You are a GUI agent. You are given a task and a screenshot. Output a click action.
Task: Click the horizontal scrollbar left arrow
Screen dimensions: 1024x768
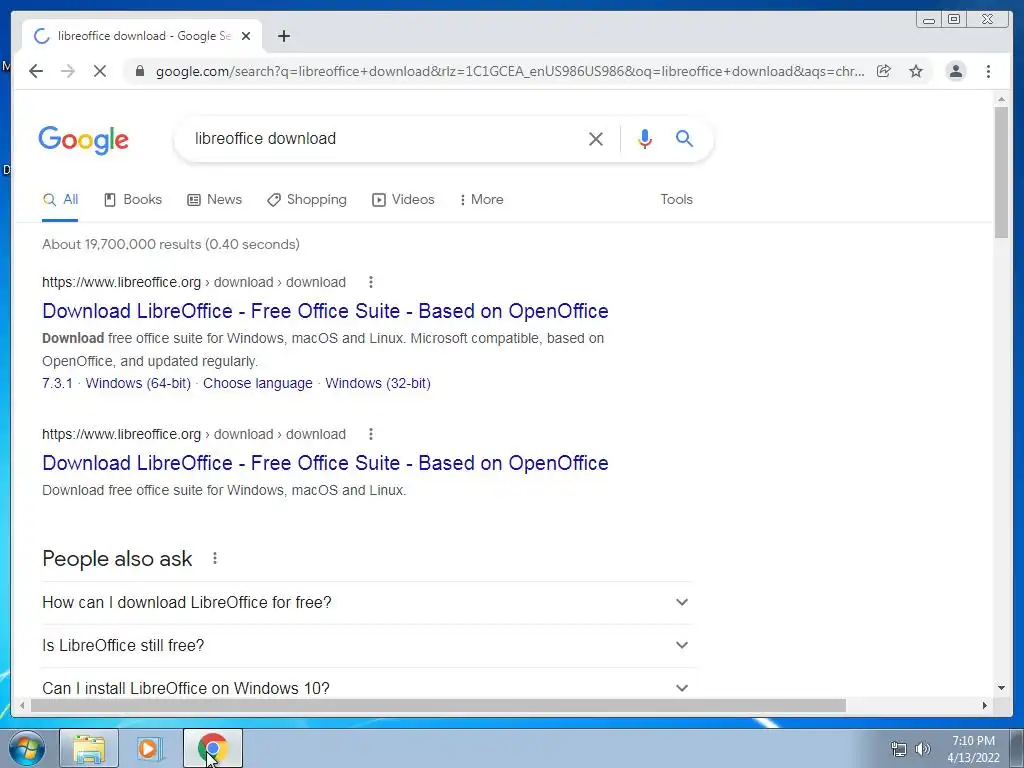point(23,705)
